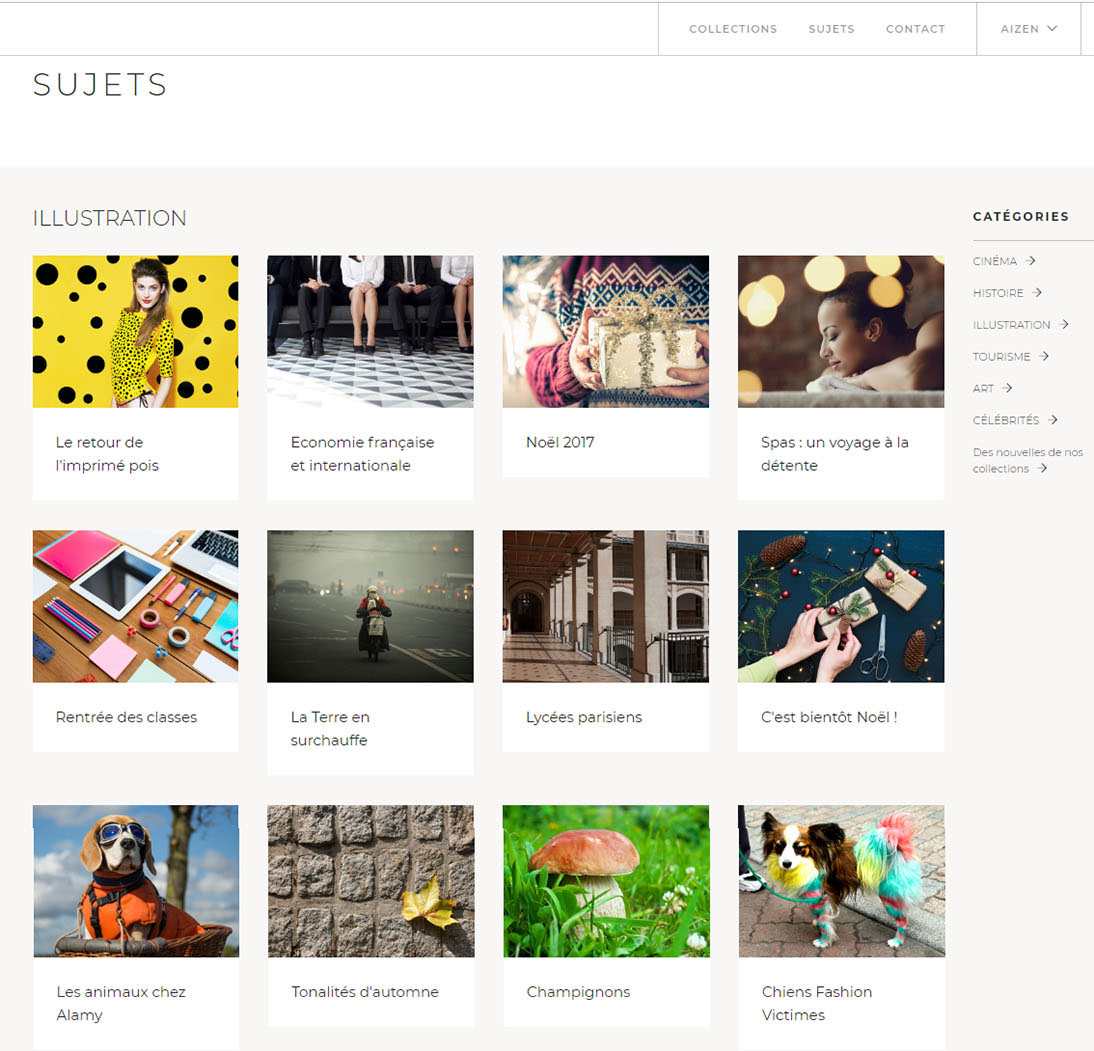Open the Lycées parisiens thumbnail image
Viewport: 1094px width, 1051px height.
coord(606,606)
